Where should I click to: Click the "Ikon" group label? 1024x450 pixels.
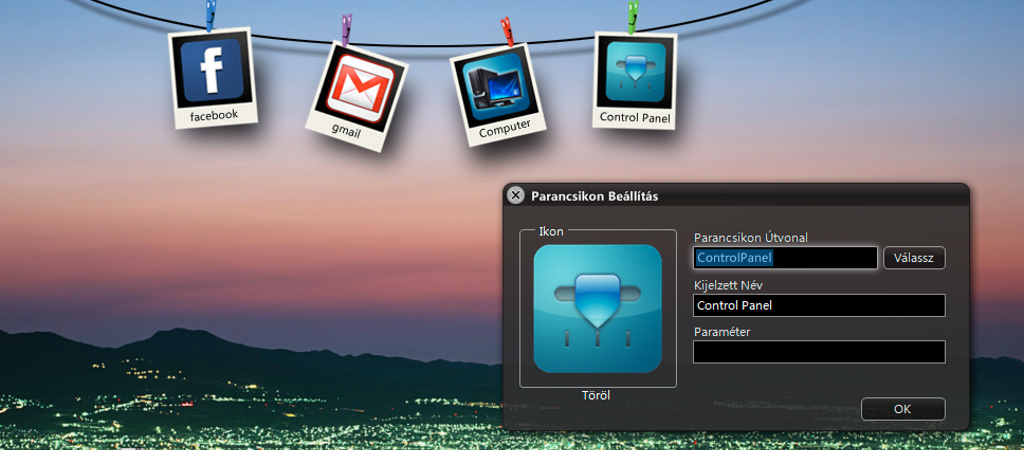tap(551, 231)
